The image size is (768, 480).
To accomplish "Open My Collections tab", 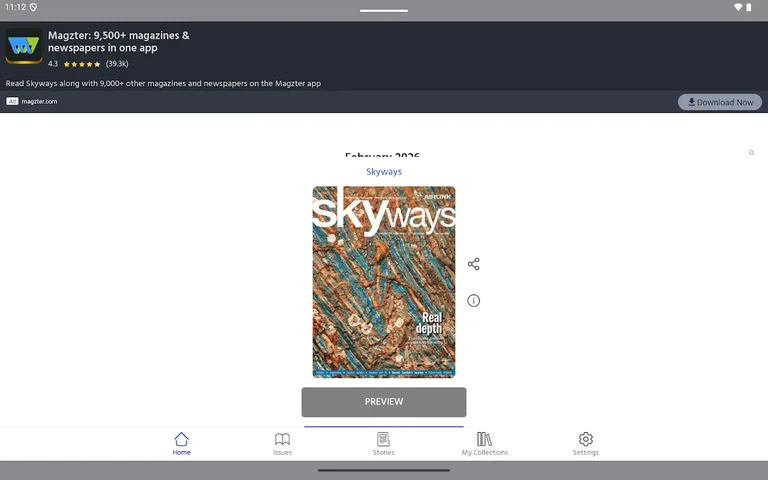I will tap(484, 443).
